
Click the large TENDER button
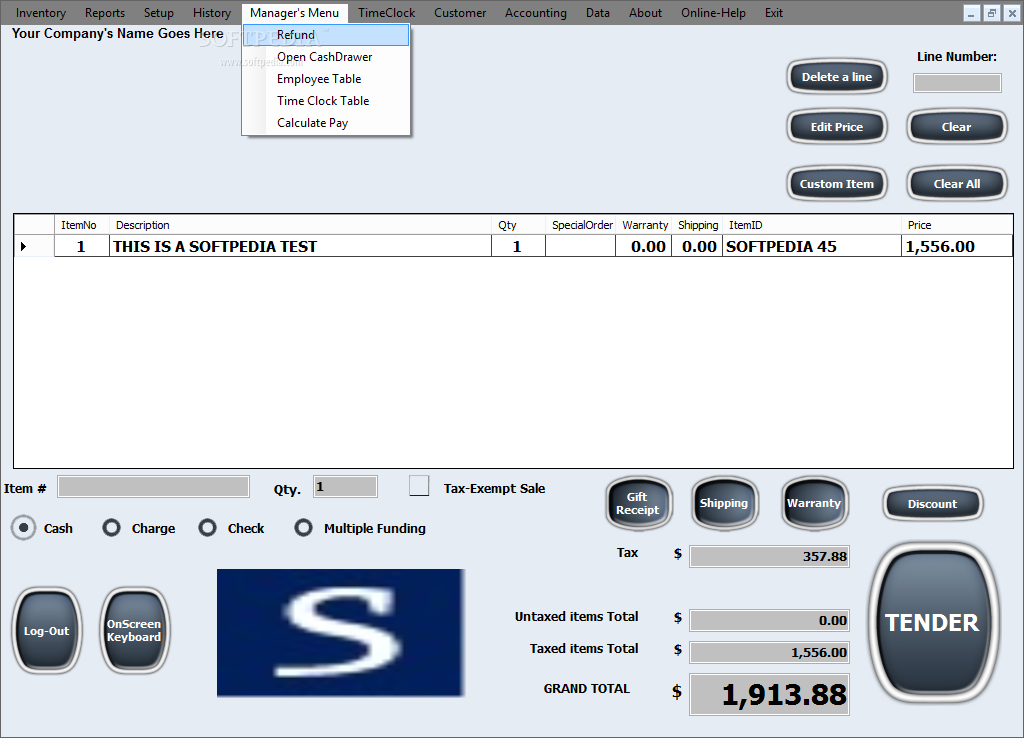[x=933, y=622]
